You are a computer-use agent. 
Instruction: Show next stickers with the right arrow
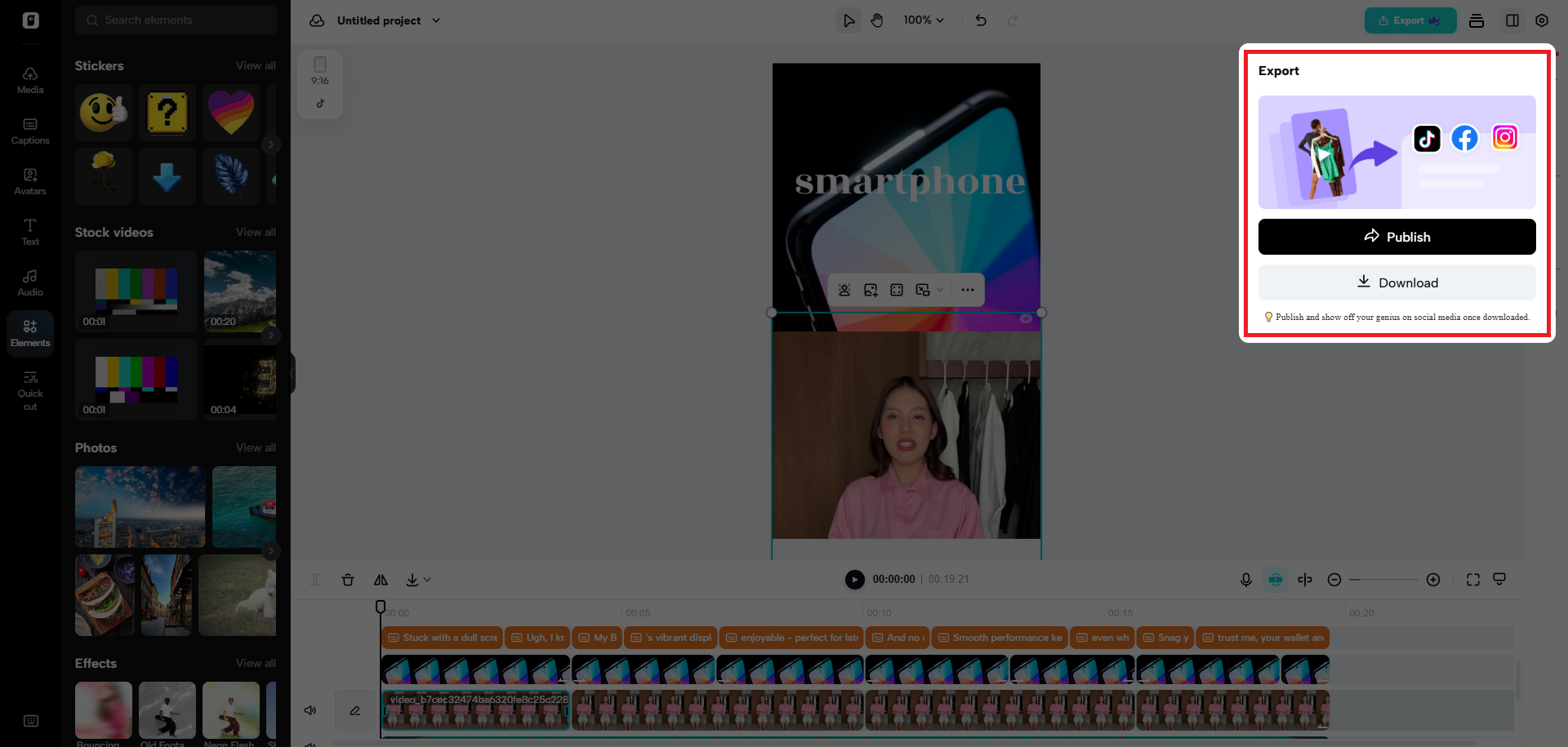[x=271, y=145]
